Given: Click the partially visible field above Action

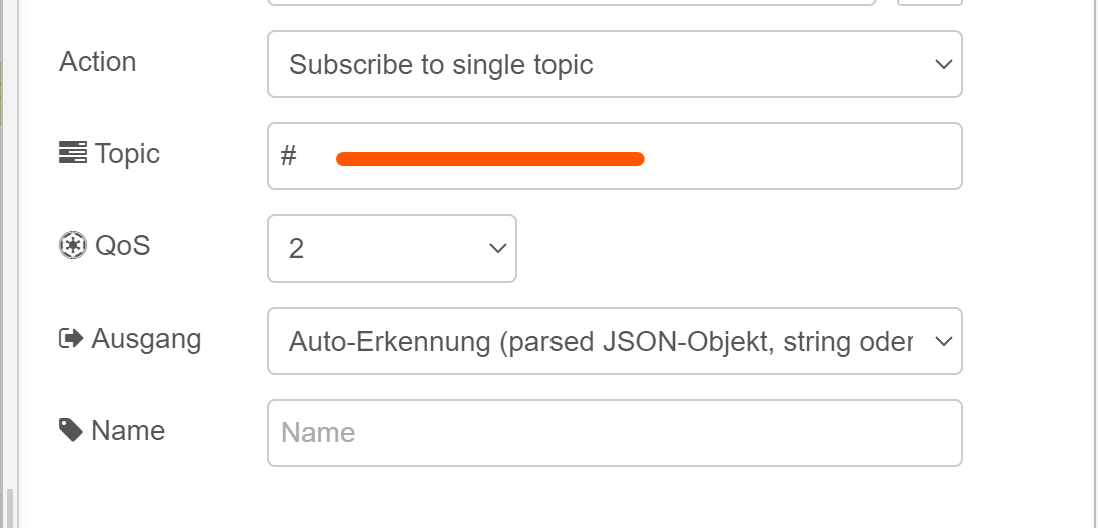Looking at the screenshot, I should (x=571, y=3).
